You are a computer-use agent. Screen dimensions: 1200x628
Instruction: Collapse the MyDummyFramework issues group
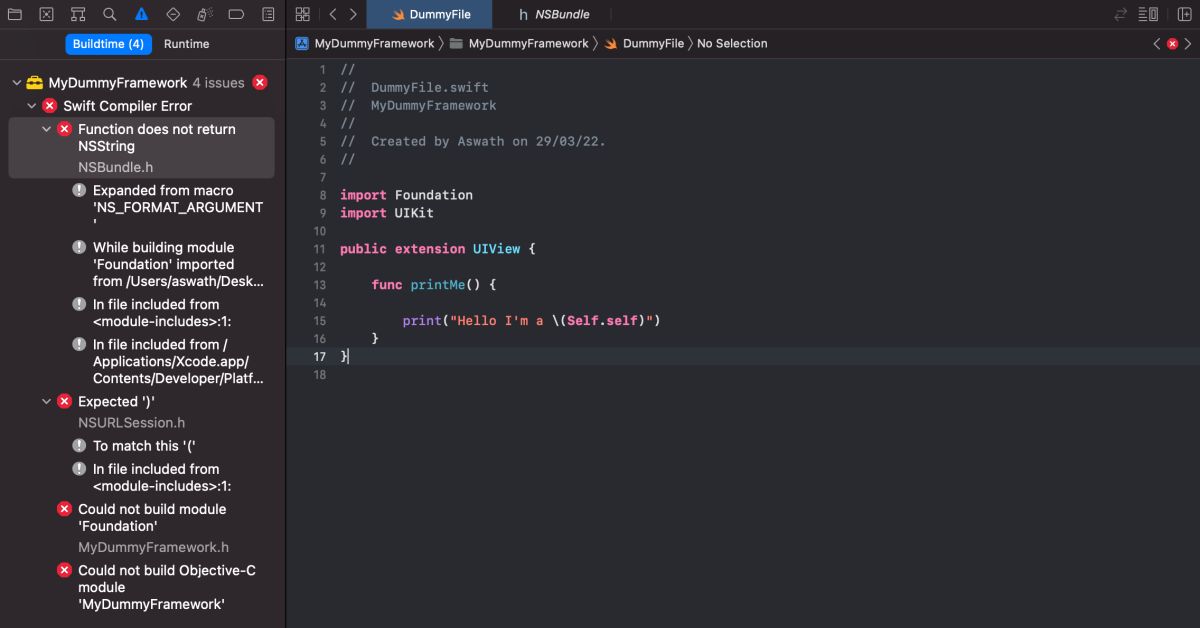click(x=16, y=83)
